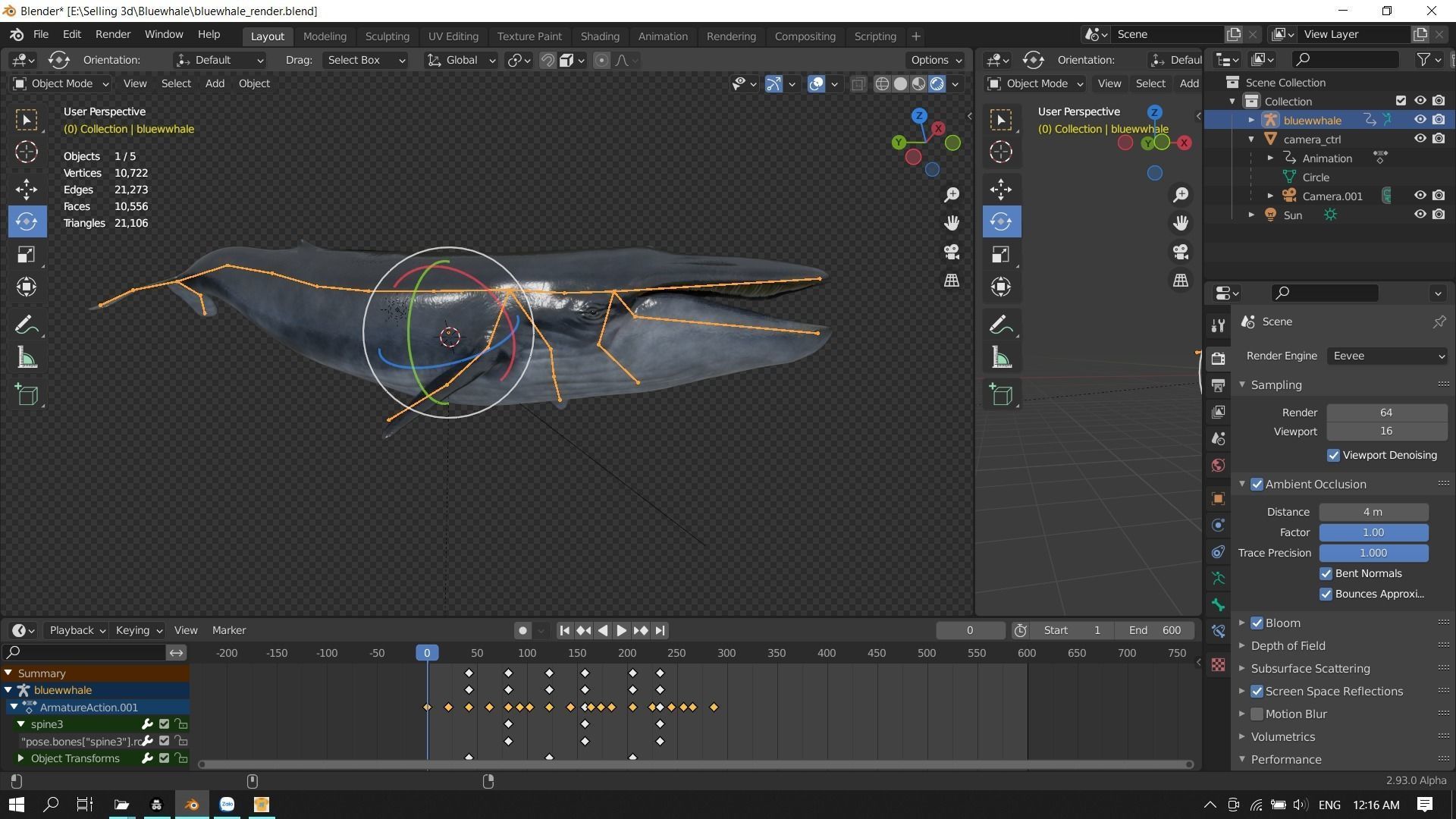Switch to solid viewport shading

(900, 84)
